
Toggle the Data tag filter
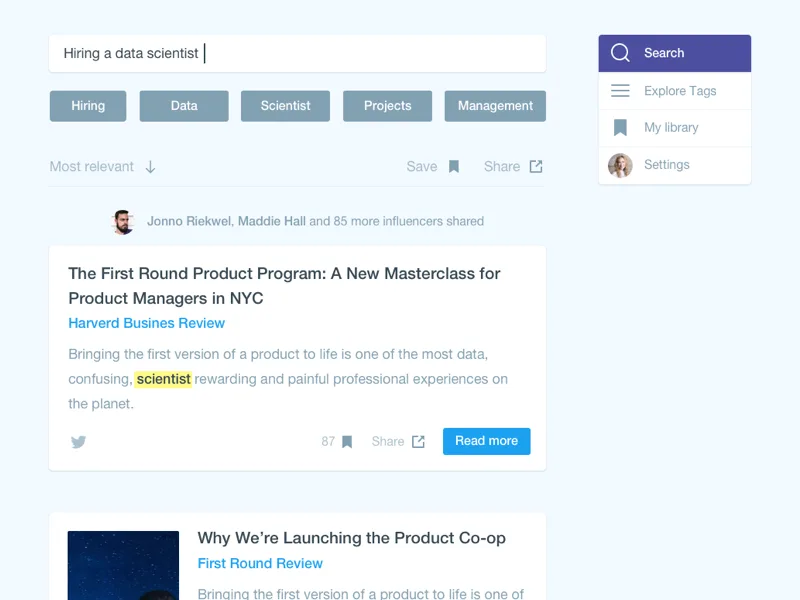(184, 106)
